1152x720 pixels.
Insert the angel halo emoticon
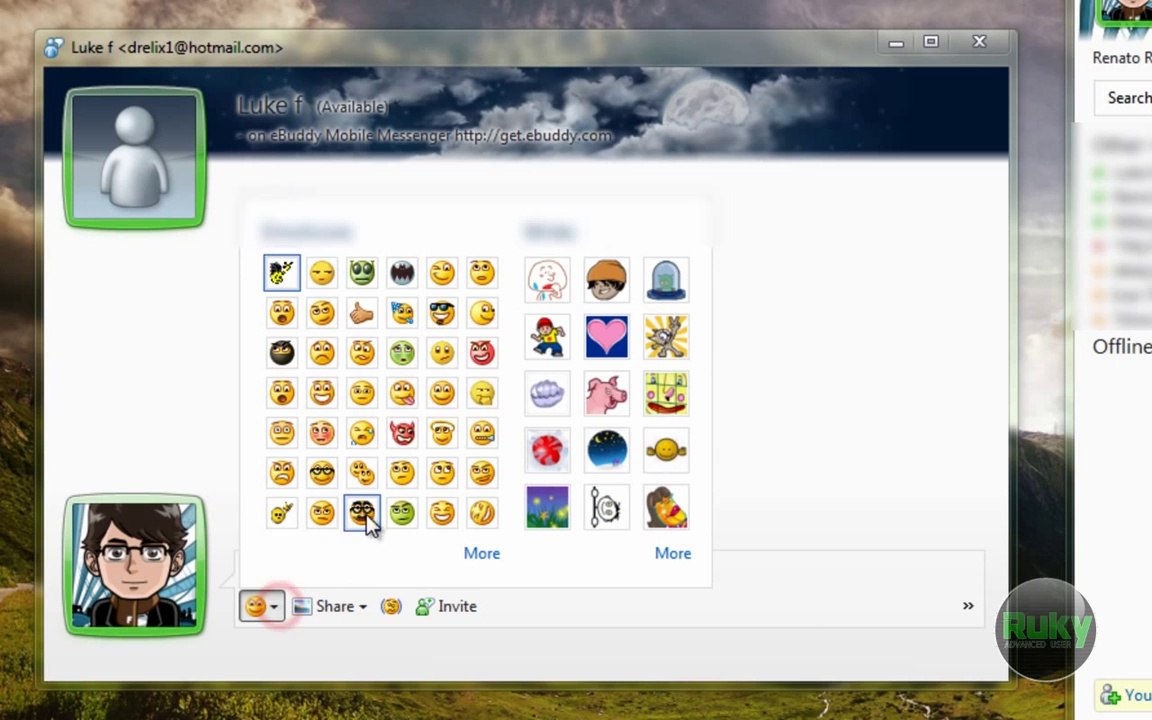(442, 433)
